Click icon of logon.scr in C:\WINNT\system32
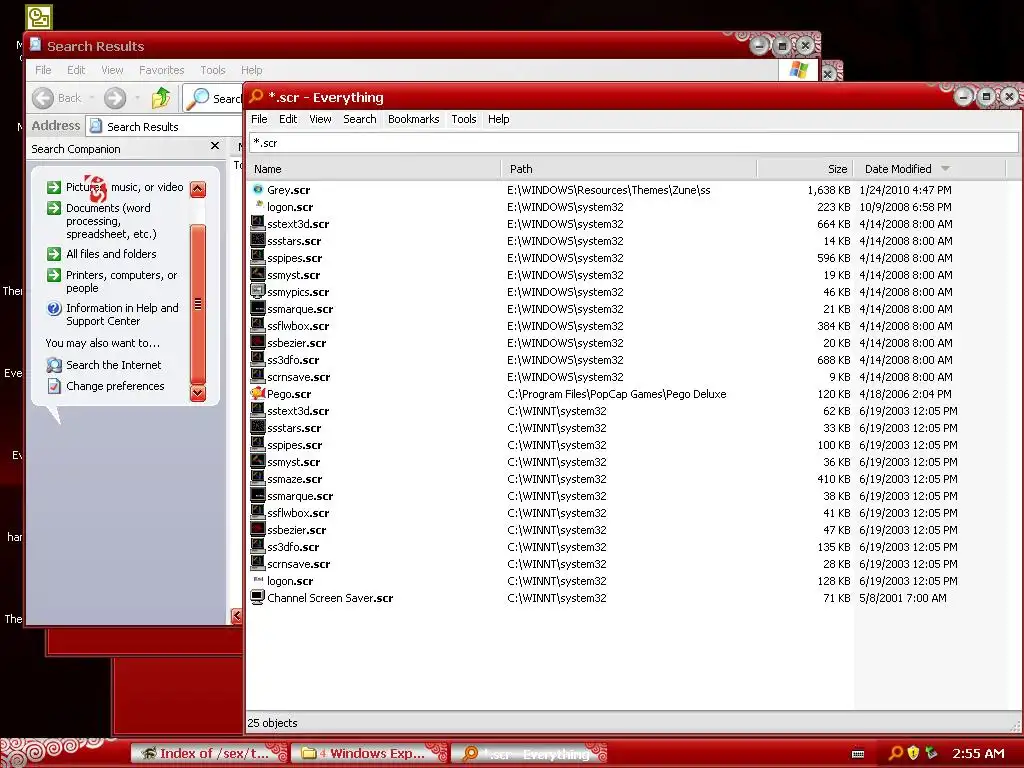Screen dimensions: 1024x768 coord(258,580)
